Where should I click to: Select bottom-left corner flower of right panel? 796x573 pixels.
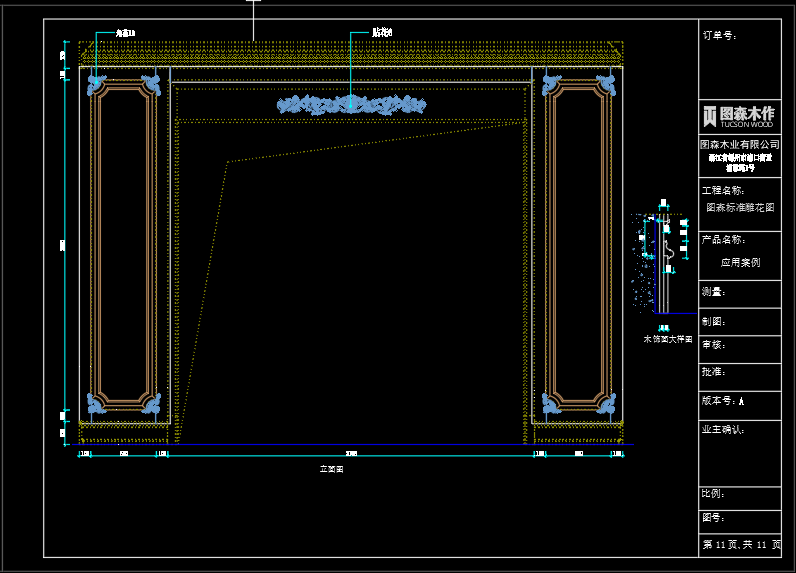point(551,403)
